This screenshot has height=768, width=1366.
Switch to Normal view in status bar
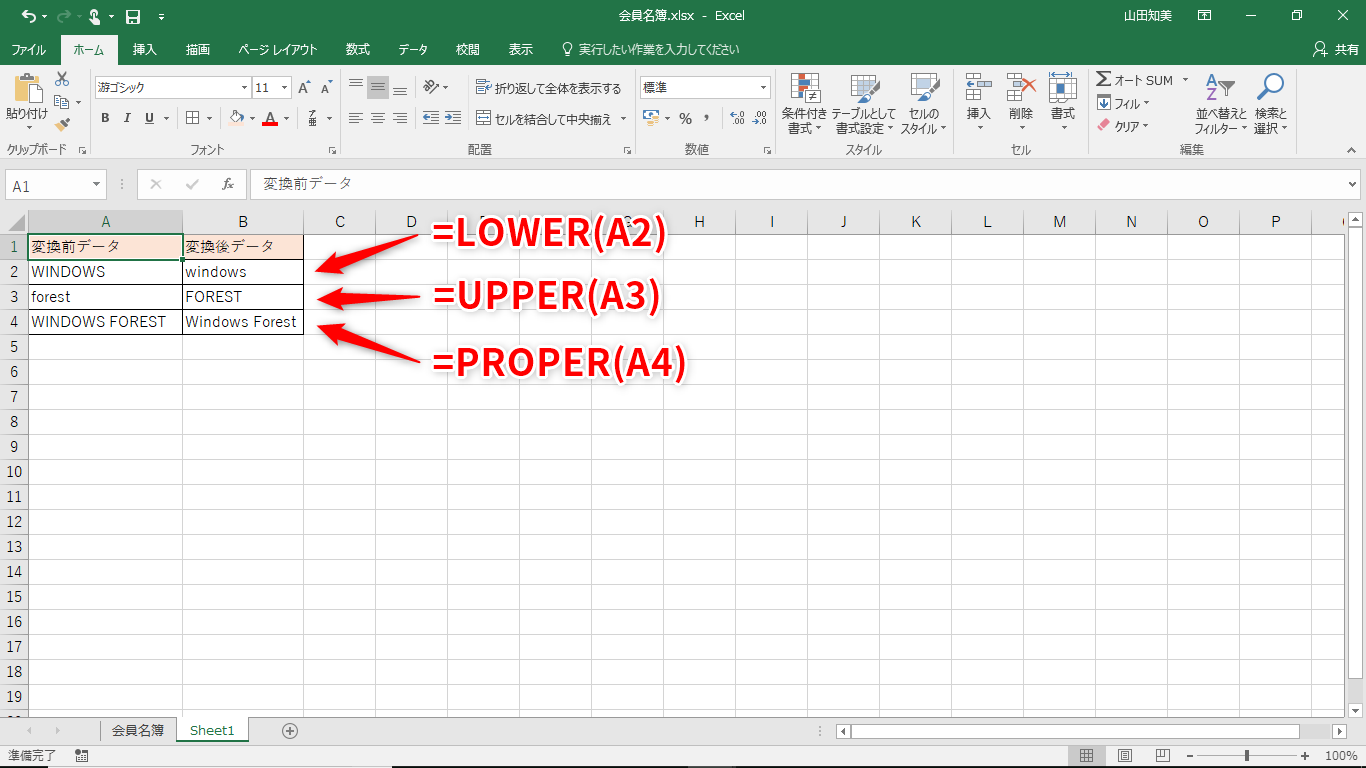pos(1086,756)
